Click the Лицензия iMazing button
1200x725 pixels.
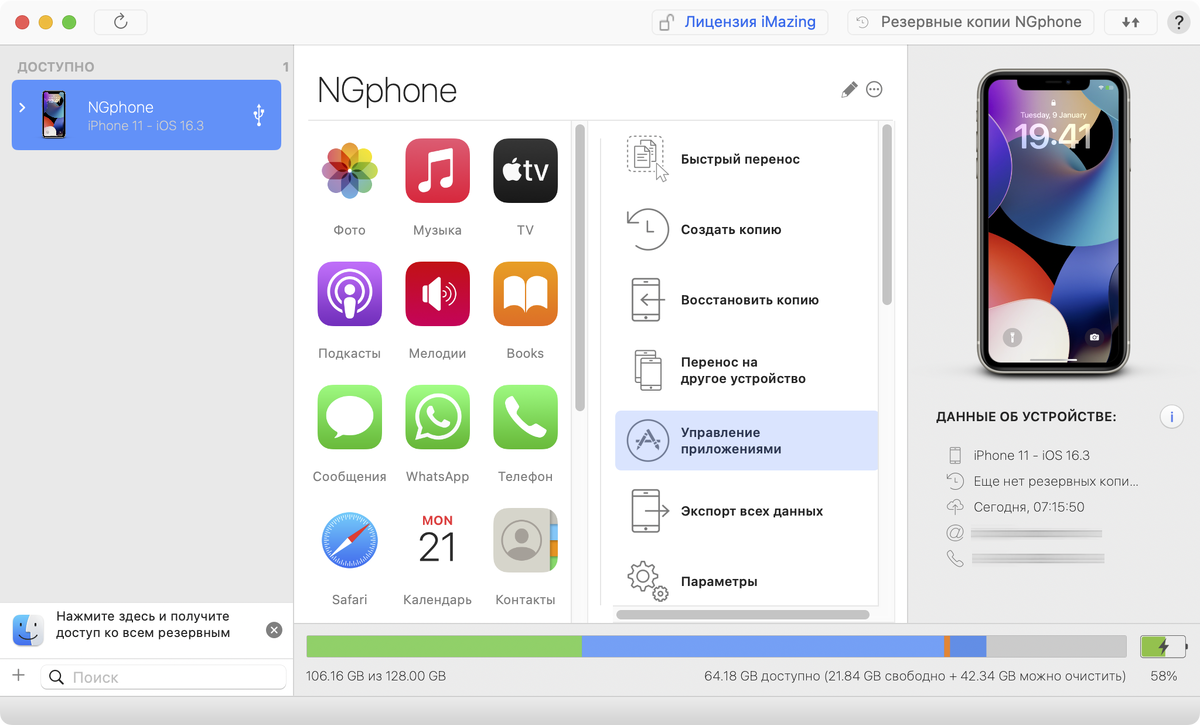(740, 22)
